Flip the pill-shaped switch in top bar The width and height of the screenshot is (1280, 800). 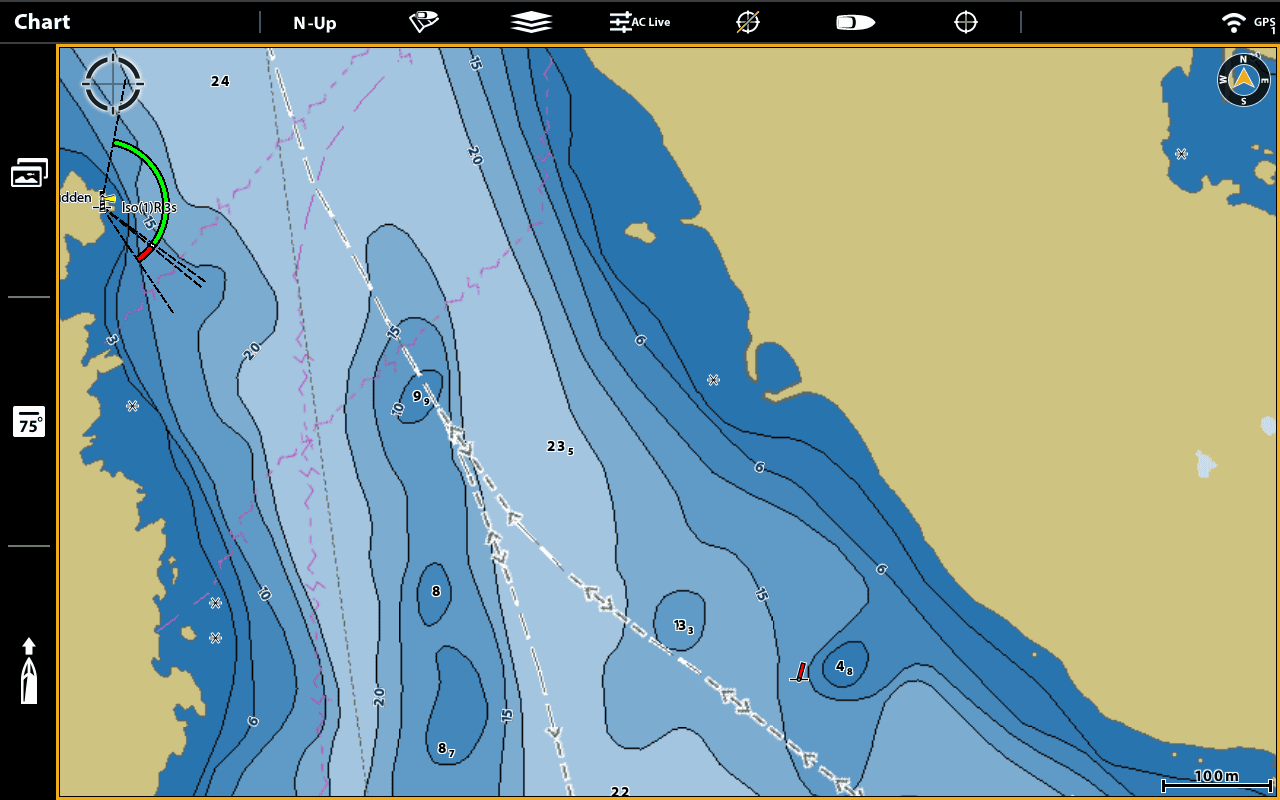pos(856,22)
